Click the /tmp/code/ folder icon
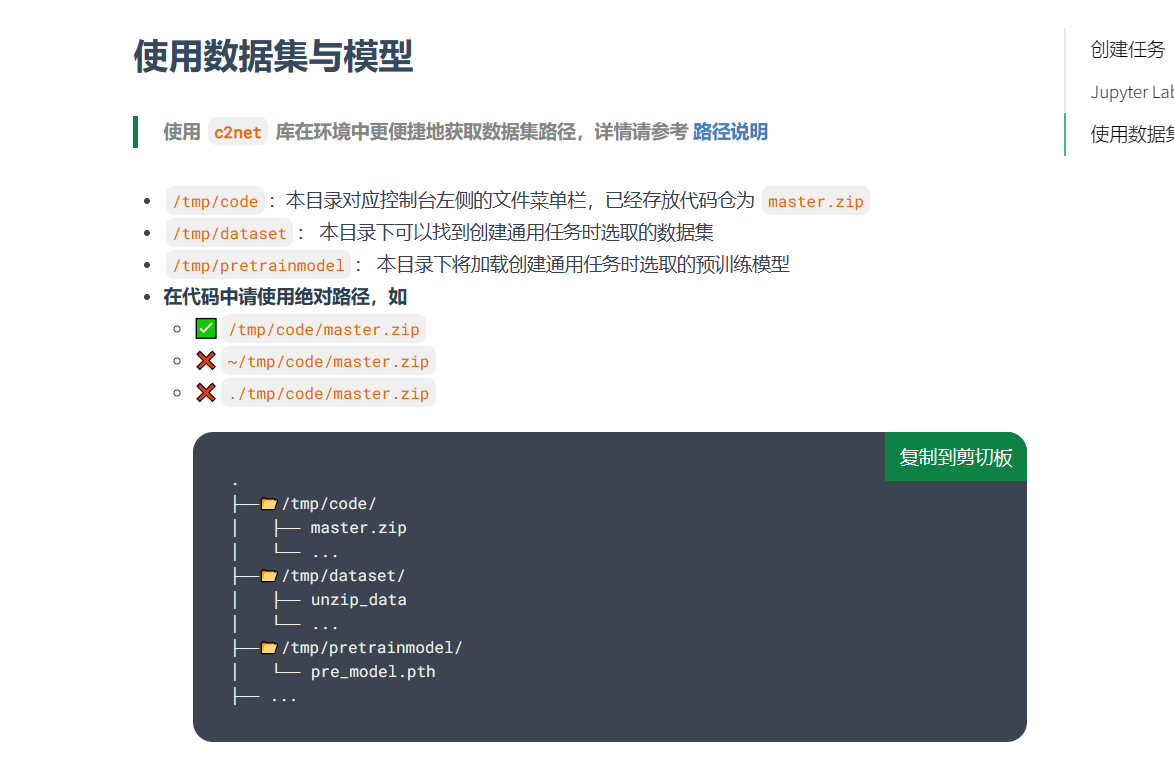 tap(269, 504)
